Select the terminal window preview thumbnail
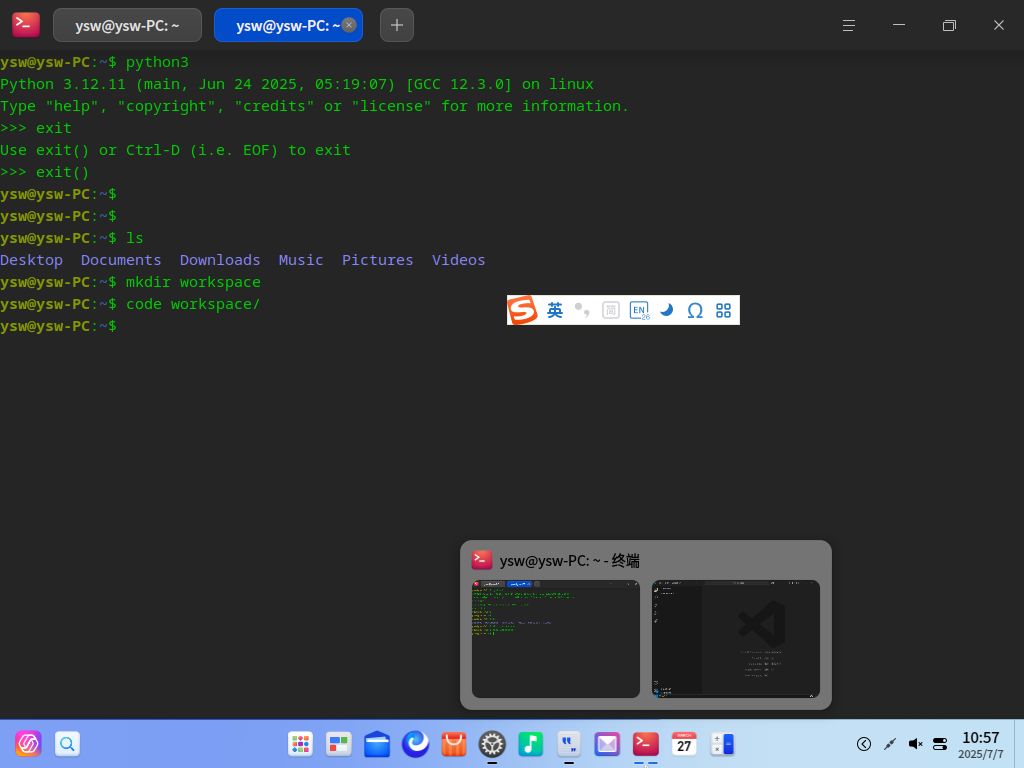 click(556, 639)
